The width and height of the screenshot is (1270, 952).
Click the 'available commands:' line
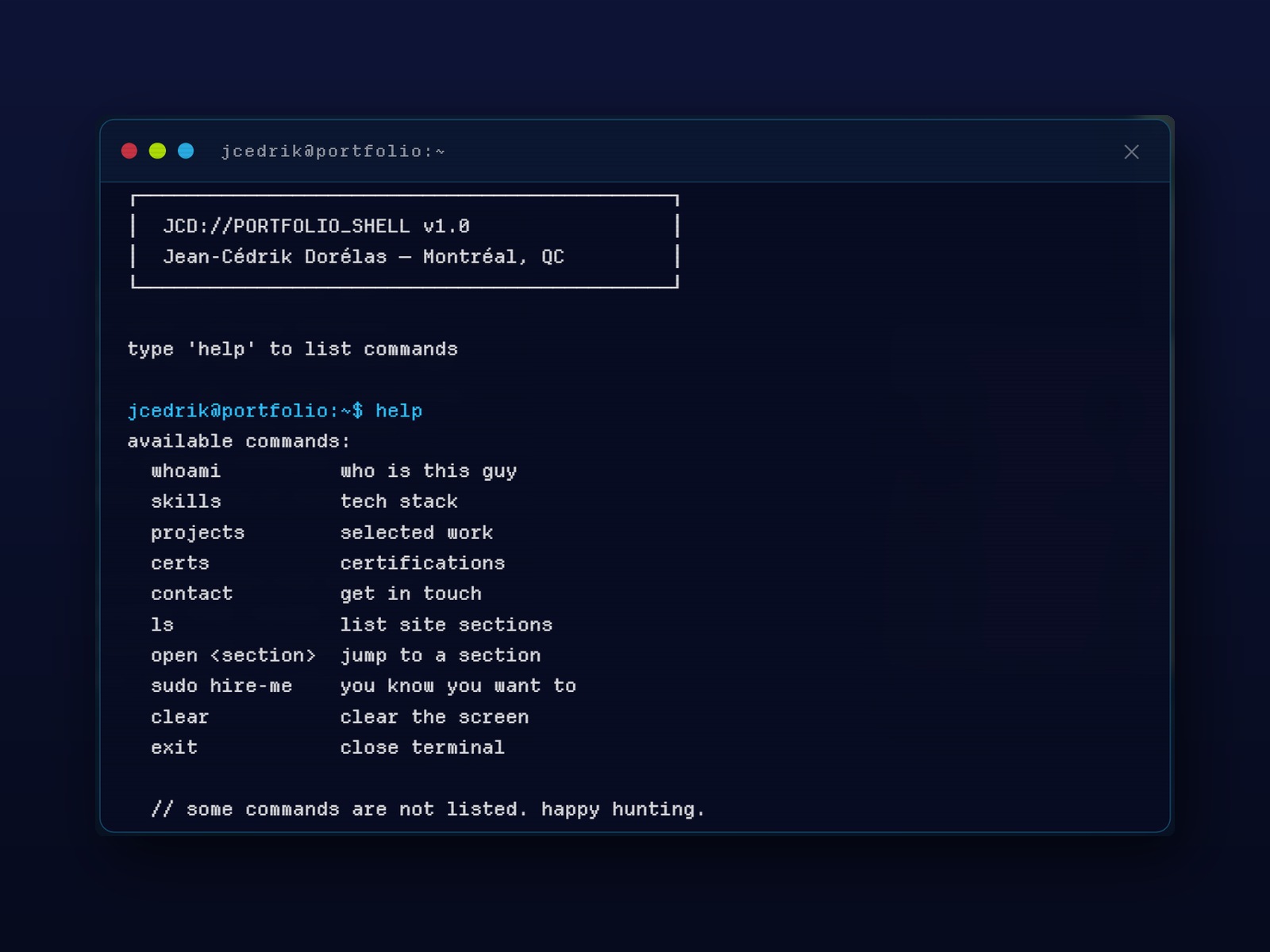point(238,441)
